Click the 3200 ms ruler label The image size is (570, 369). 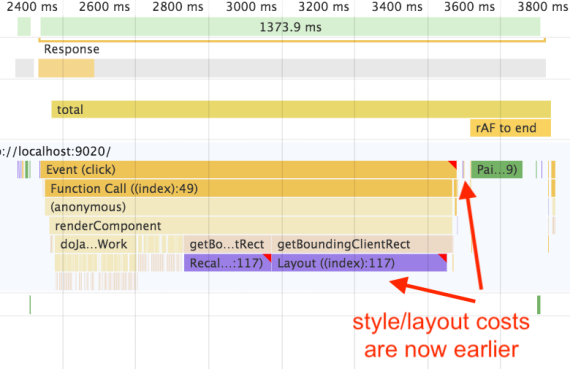pyautogui.click(x=324, y=7)
